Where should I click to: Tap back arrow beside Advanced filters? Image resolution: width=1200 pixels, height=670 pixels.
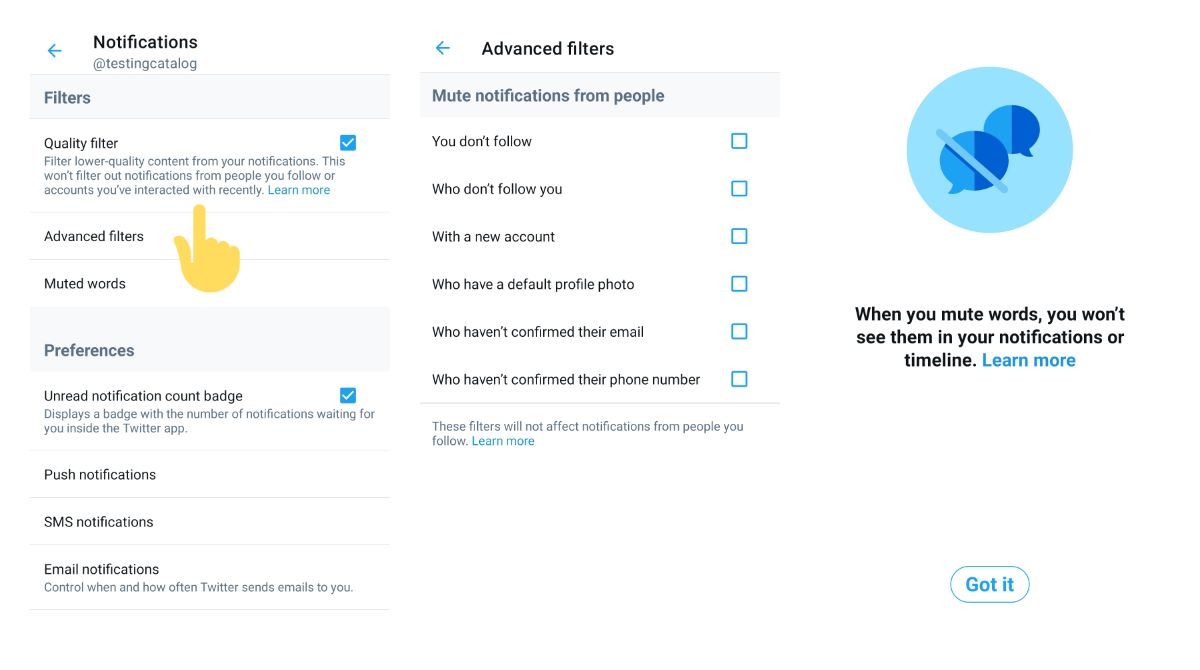click(443, 48)
